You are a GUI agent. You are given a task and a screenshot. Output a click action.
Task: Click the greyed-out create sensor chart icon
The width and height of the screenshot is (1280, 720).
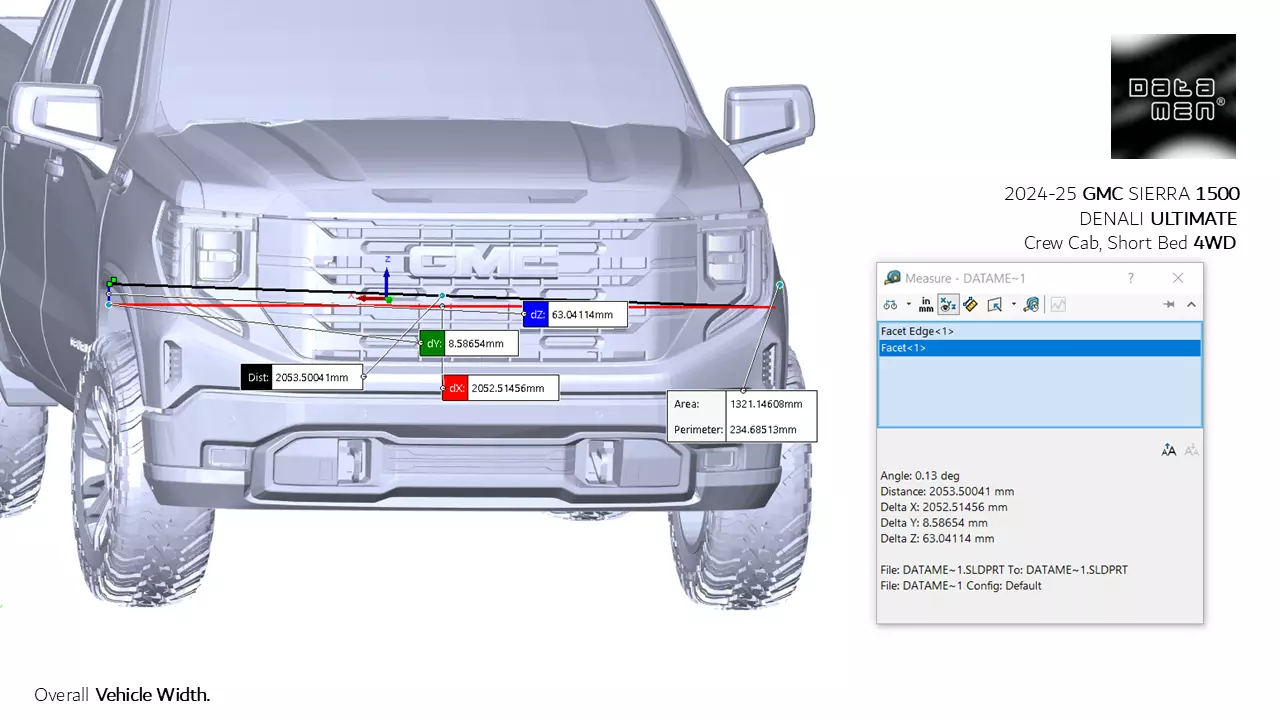pos(1058,304)
